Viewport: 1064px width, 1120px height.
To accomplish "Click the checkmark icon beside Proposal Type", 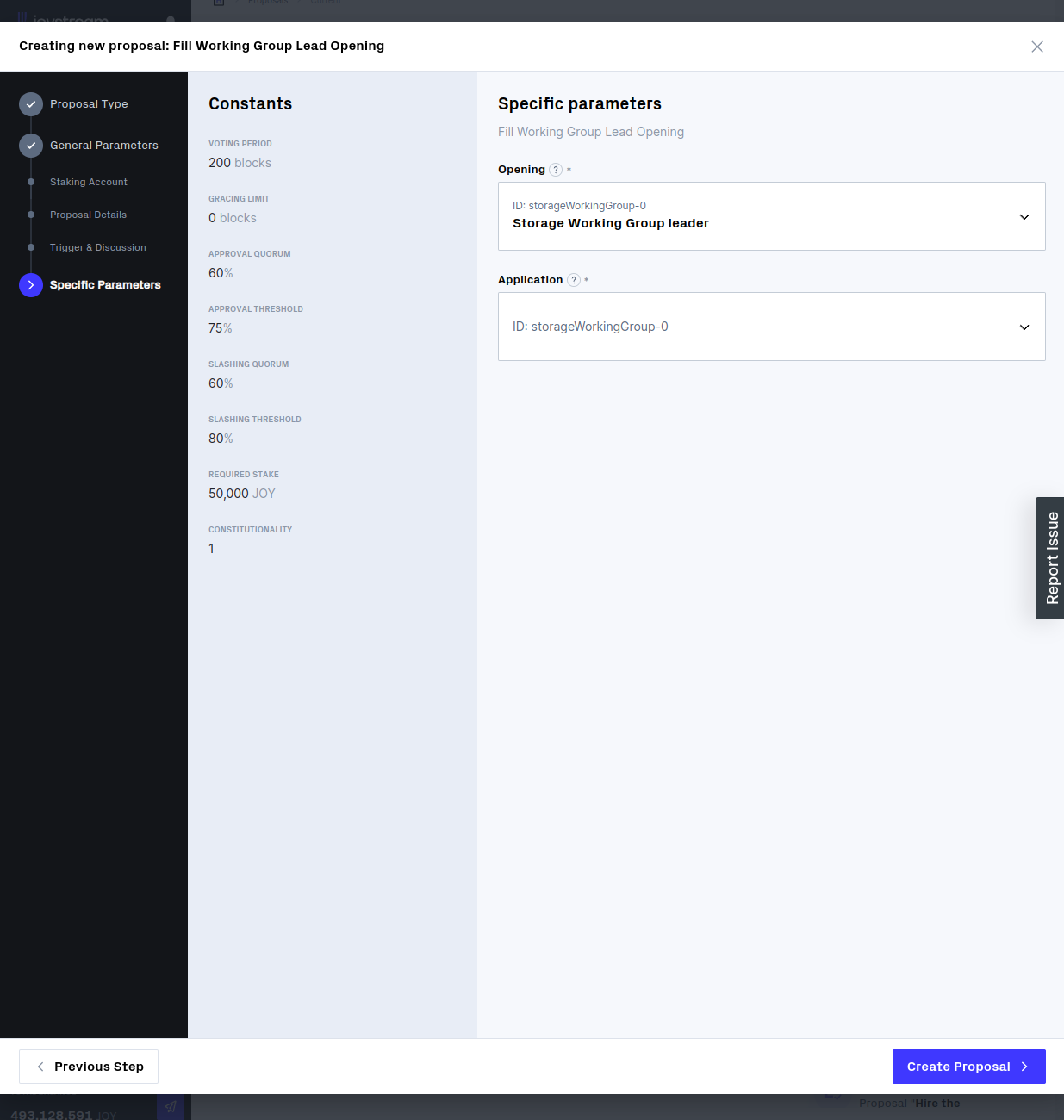I will [x=31, y=103].
